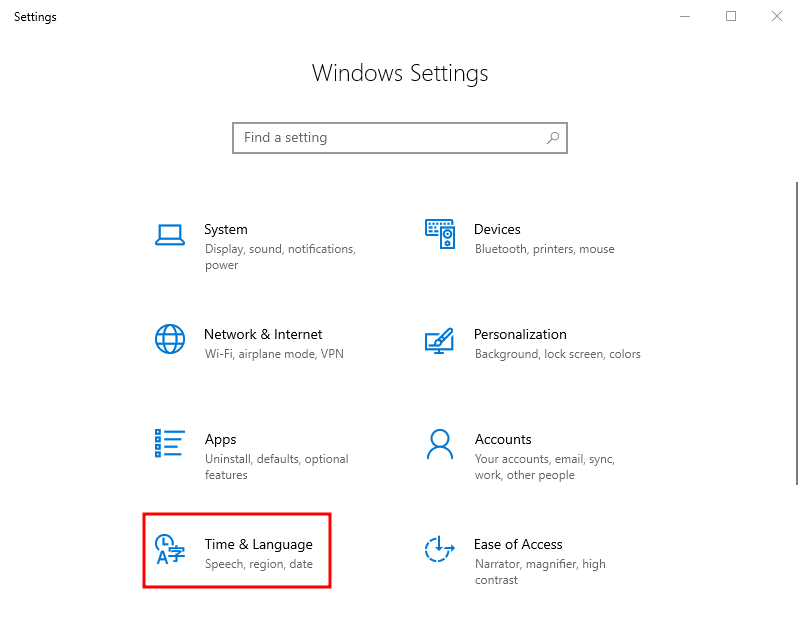Go to Network & Internet heading
This screenshot has width=798, height=632.
coord(263,334)
